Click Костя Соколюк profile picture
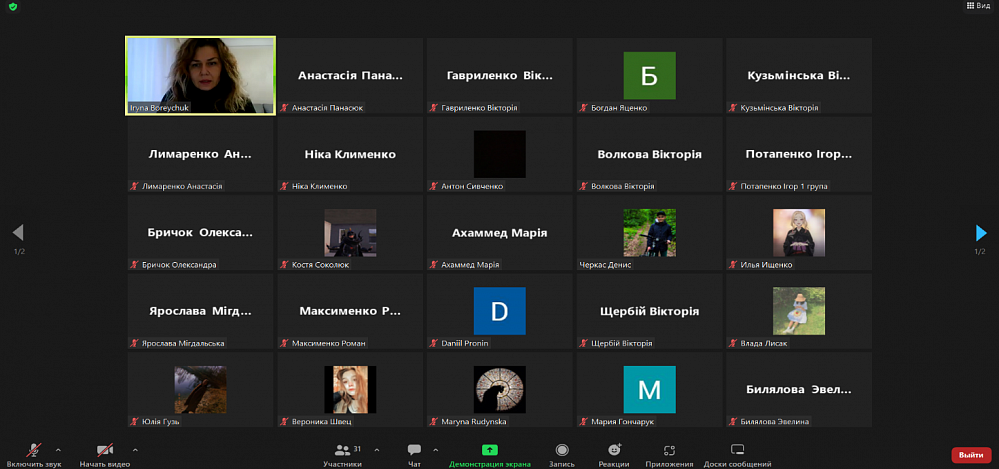The image size is (999, 469). pos(350,233)
